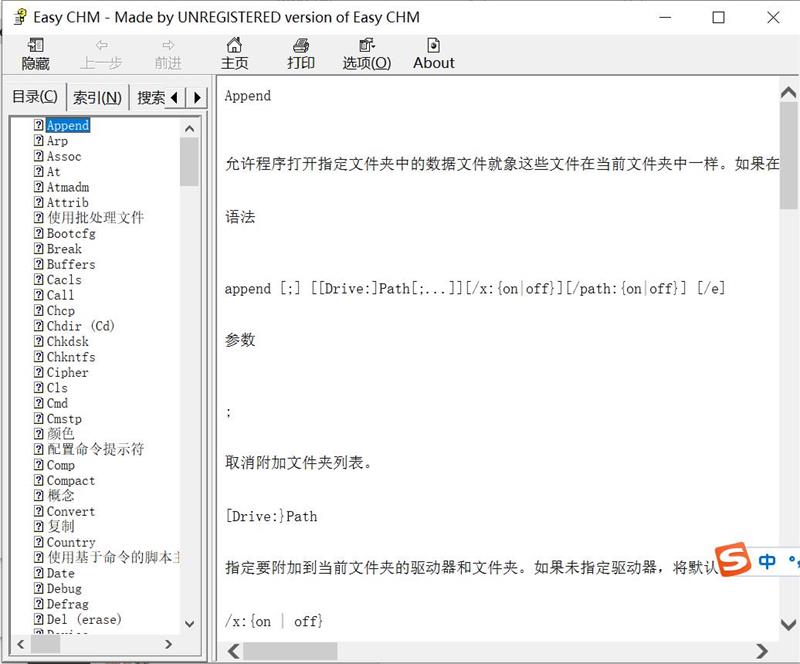Click the tree panel scroll up arrow
The height and width of the screenshot is (664, 800).
click(x=189, y=128)
